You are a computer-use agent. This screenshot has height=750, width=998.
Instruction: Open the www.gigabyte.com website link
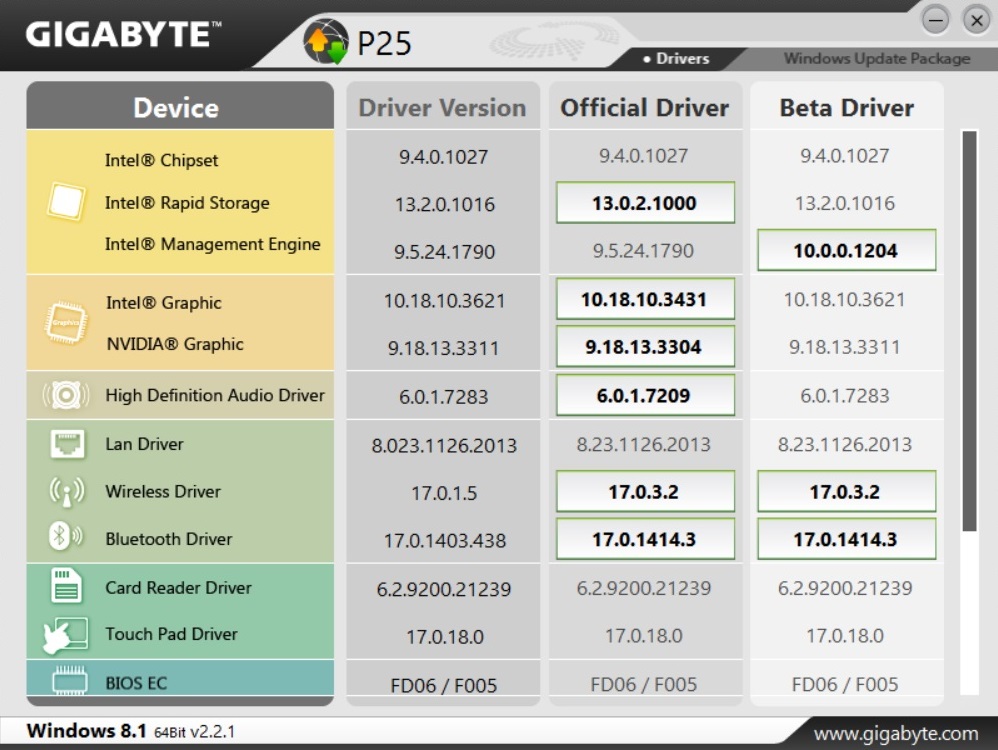pyautogui.click(x=895, y=733)
